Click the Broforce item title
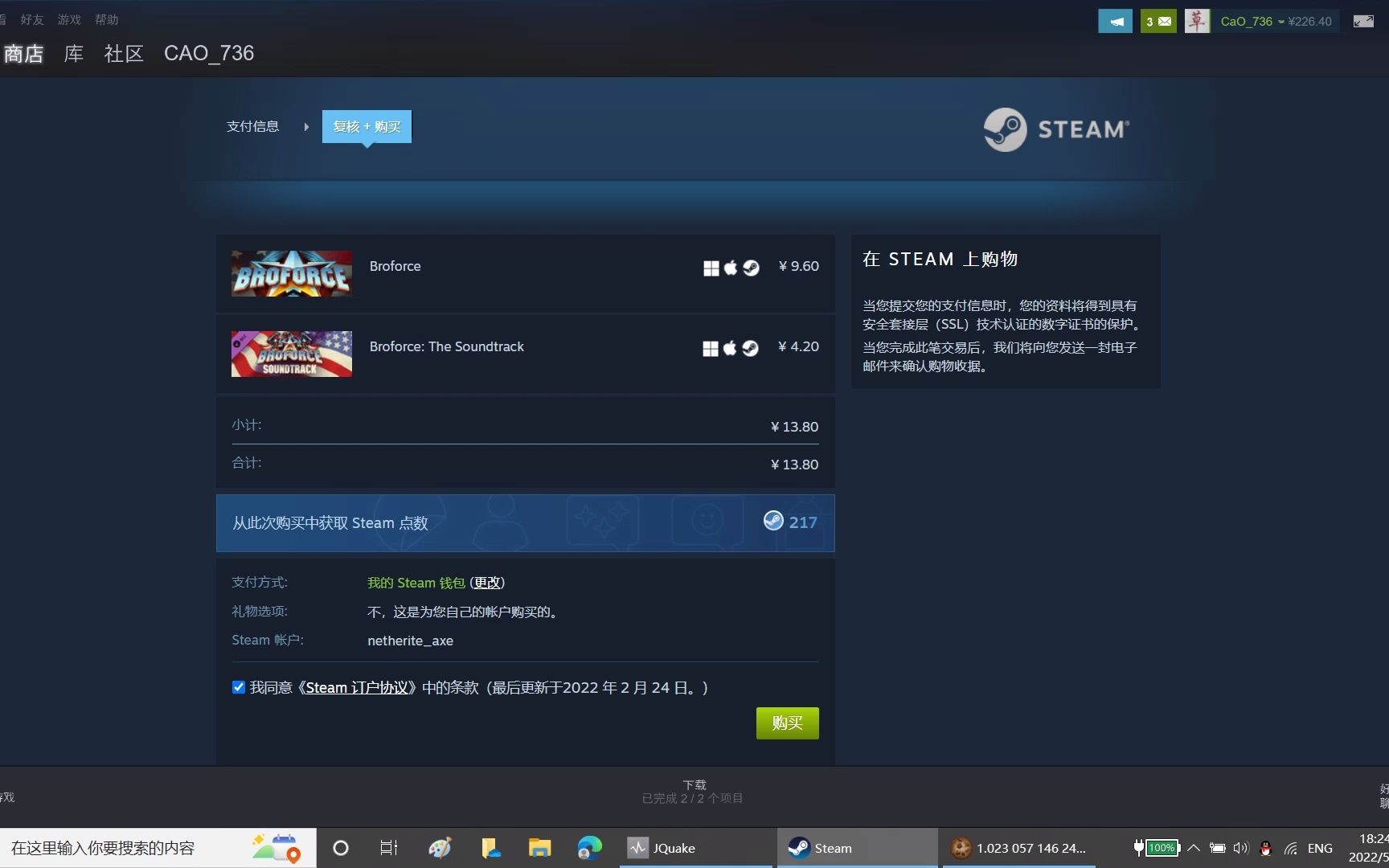This screenshot has width=1389, height=868. pos(395,266)
